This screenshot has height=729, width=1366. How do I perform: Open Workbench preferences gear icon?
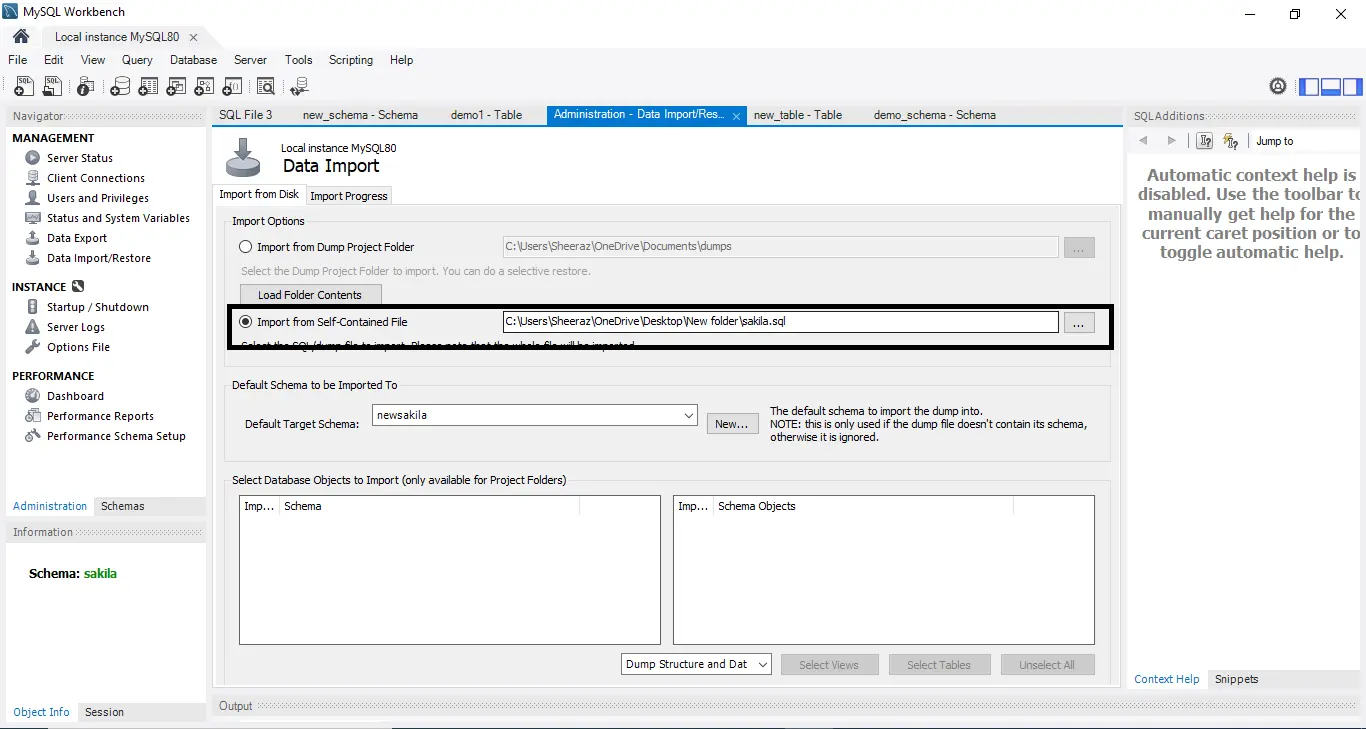coord(1278,87)
